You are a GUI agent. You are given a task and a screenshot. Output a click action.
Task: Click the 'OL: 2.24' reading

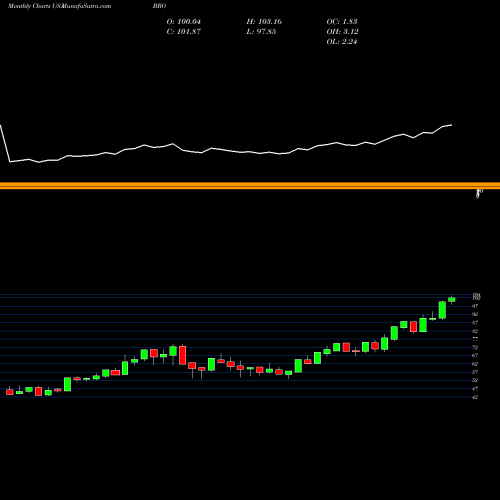tap(342, 42)
